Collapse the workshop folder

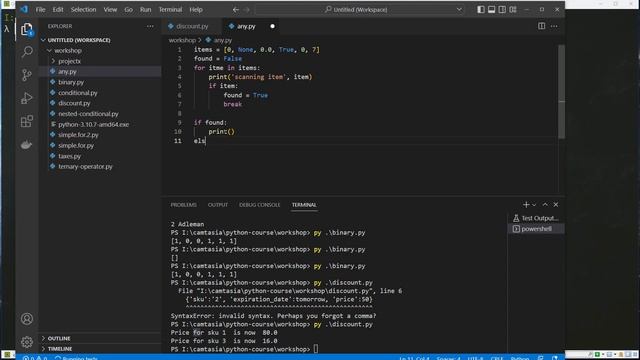[x=100, y=51]
